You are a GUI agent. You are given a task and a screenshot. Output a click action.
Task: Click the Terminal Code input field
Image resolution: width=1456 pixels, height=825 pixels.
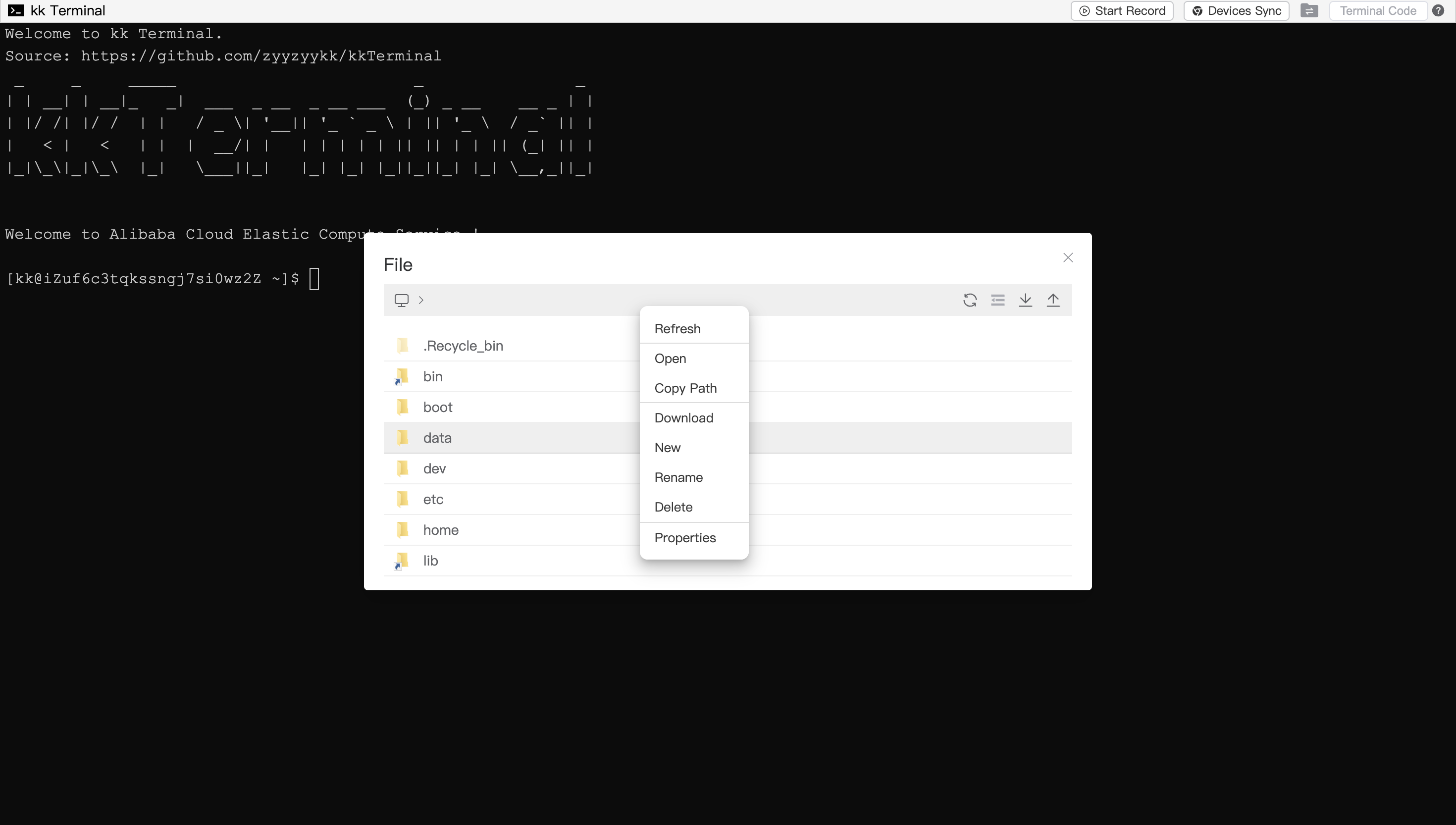[x=1378, y=11]
